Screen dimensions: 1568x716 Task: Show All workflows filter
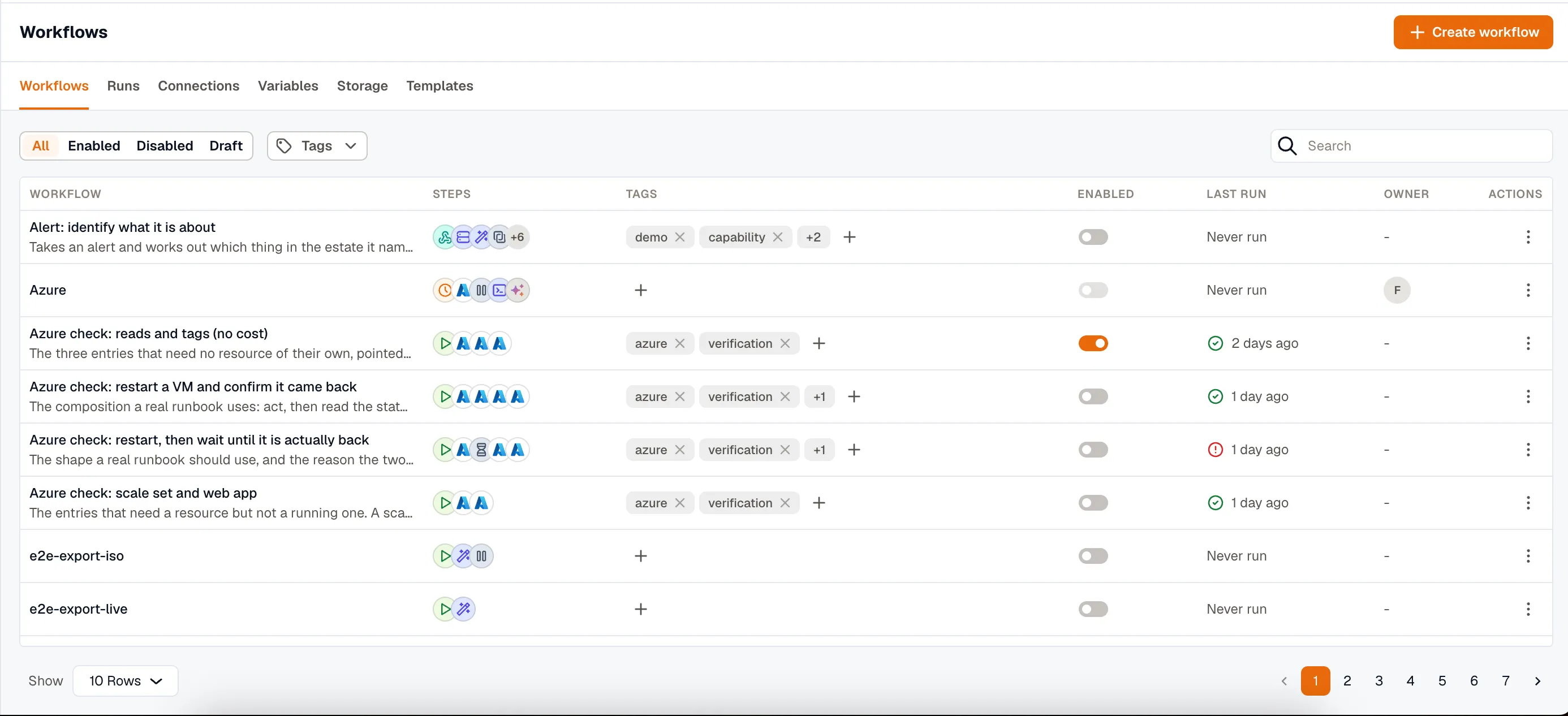click(x=41, y=145)
